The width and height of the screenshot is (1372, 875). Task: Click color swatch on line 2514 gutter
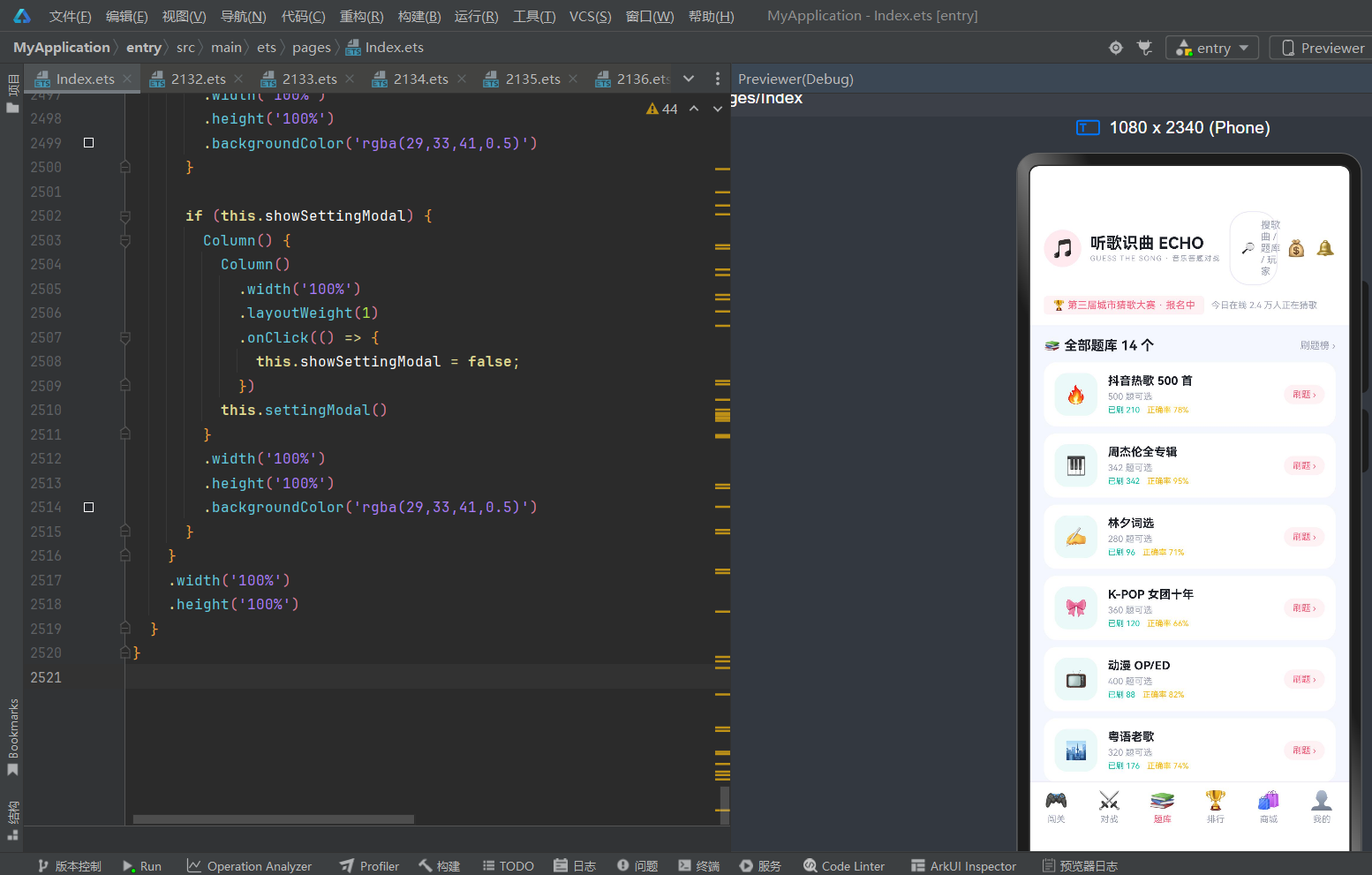pos(88,507)
